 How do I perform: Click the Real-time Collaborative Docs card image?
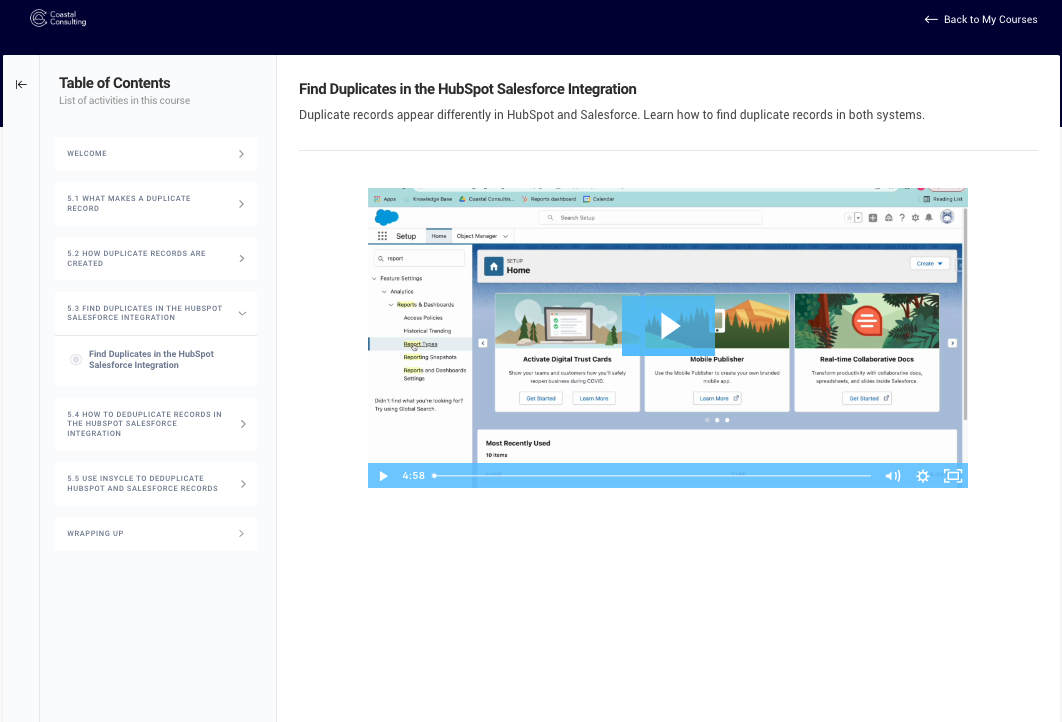tap(867, 321)
